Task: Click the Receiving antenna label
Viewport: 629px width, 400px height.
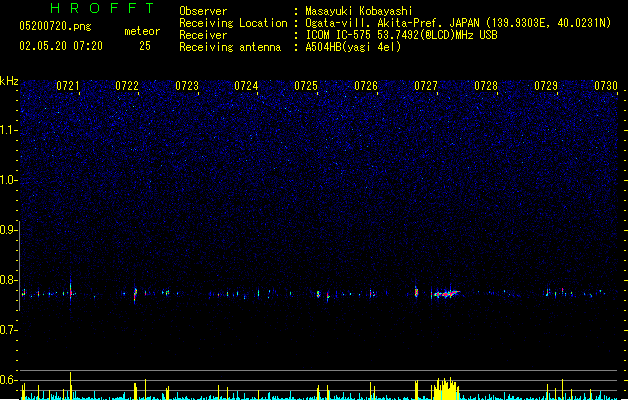Action: coord(230,47)
